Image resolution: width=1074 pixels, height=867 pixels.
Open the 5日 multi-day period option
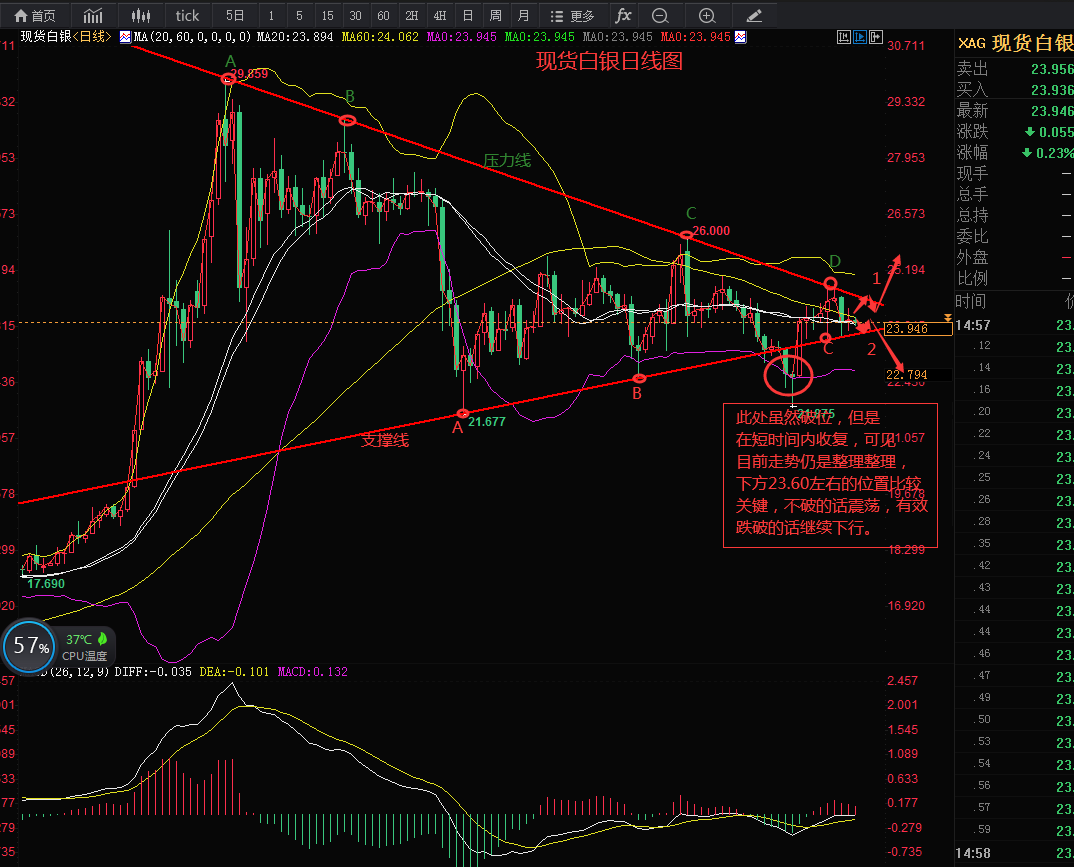click(234, 15)
